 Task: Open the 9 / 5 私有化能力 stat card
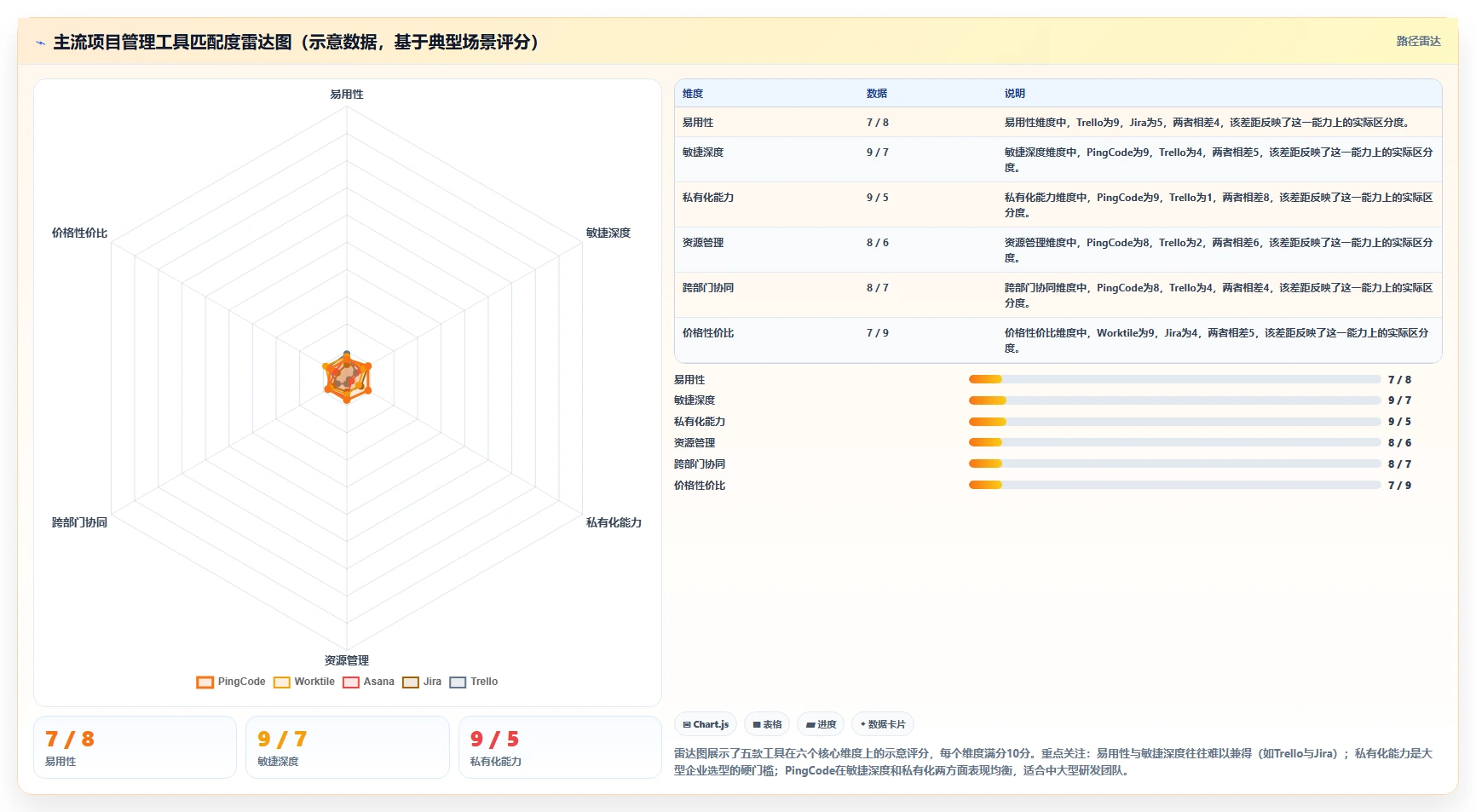[x=560, y=747]
